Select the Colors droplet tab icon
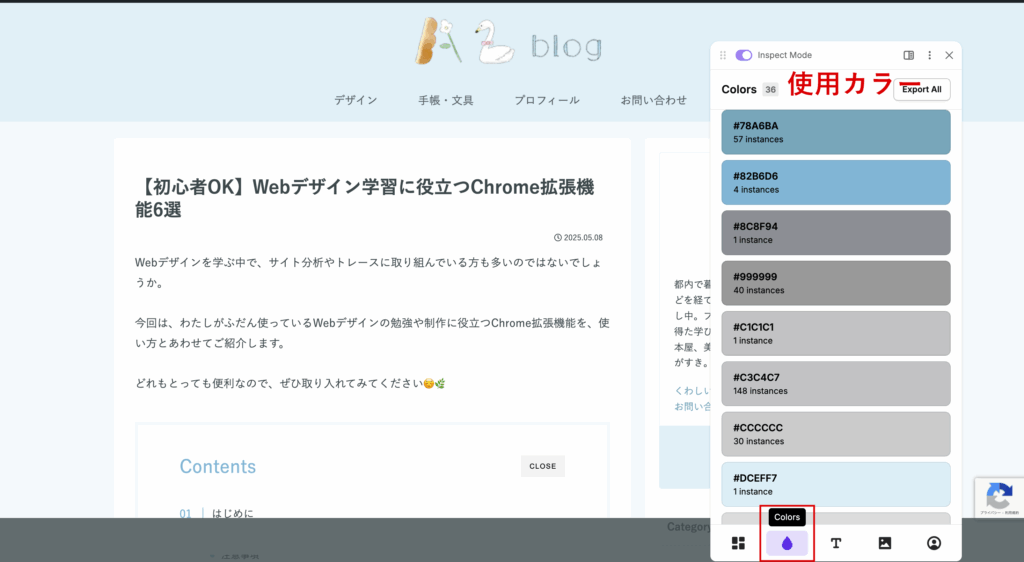This screenshot has width=1024, height=562. coord(787,543)
